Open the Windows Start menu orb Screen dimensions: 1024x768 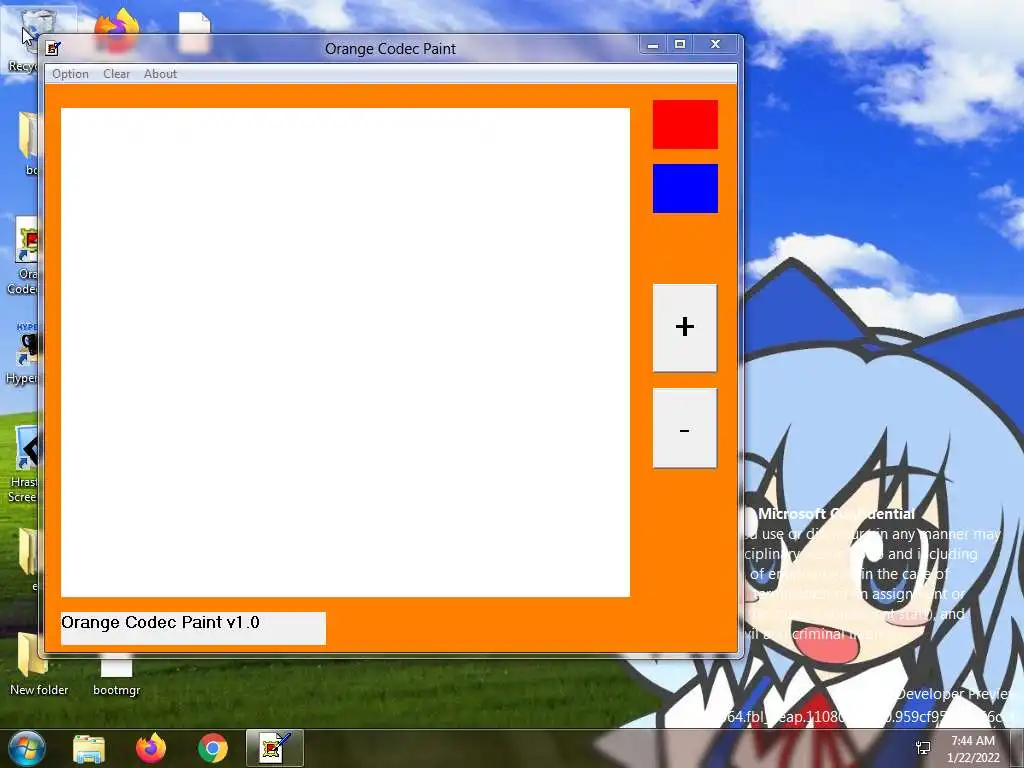[26, 748]
